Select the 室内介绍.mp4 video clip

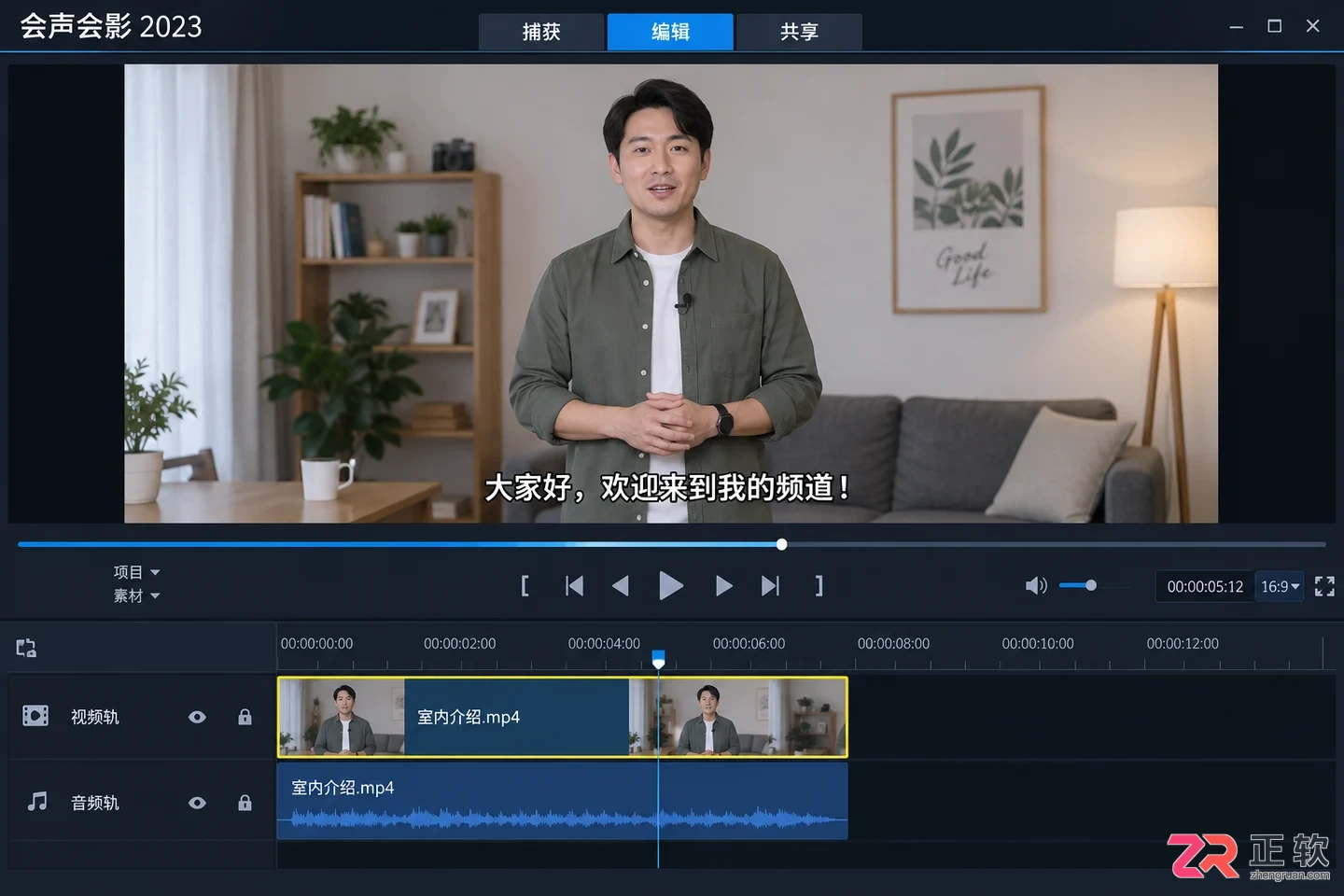coord(563,717)
